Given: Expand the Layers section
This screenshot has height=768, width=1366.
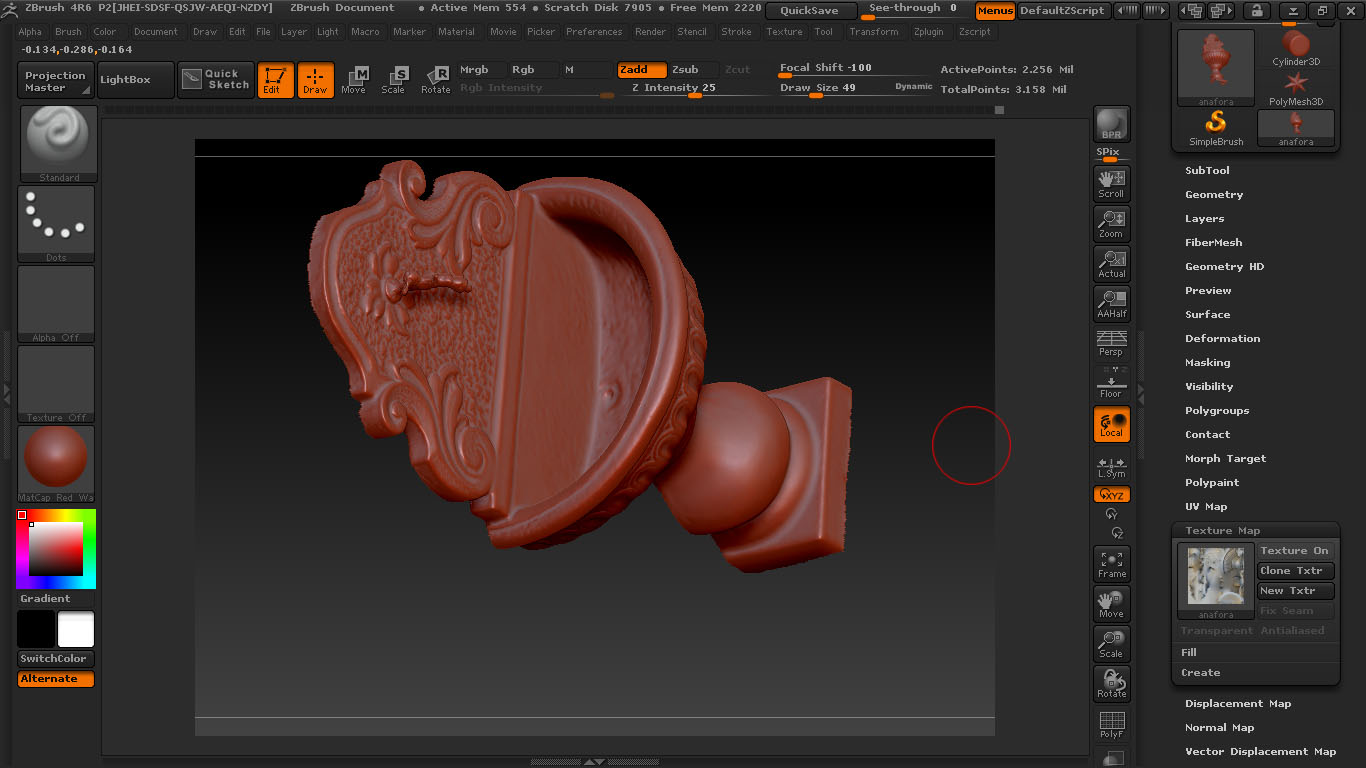Looking at the screenshot, I should pyautogui.click(x=1204, y=219).
